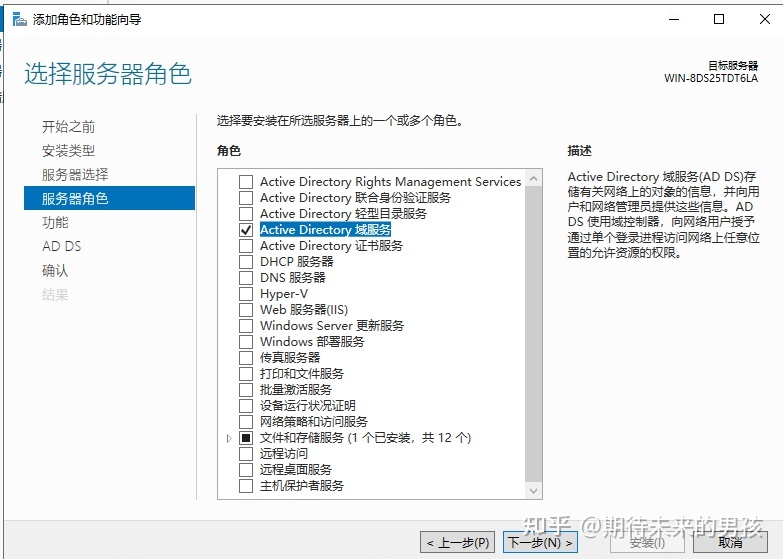Image resolution: width=783 pixels, height=559 pixels.
Task: Click 上一步(P) button
Action: tap(457, 543)
